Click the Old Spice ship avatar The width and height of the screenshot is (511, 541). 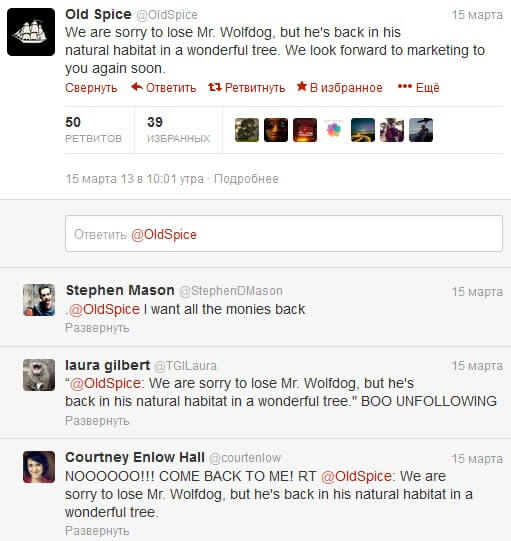(x=31, y=32)
